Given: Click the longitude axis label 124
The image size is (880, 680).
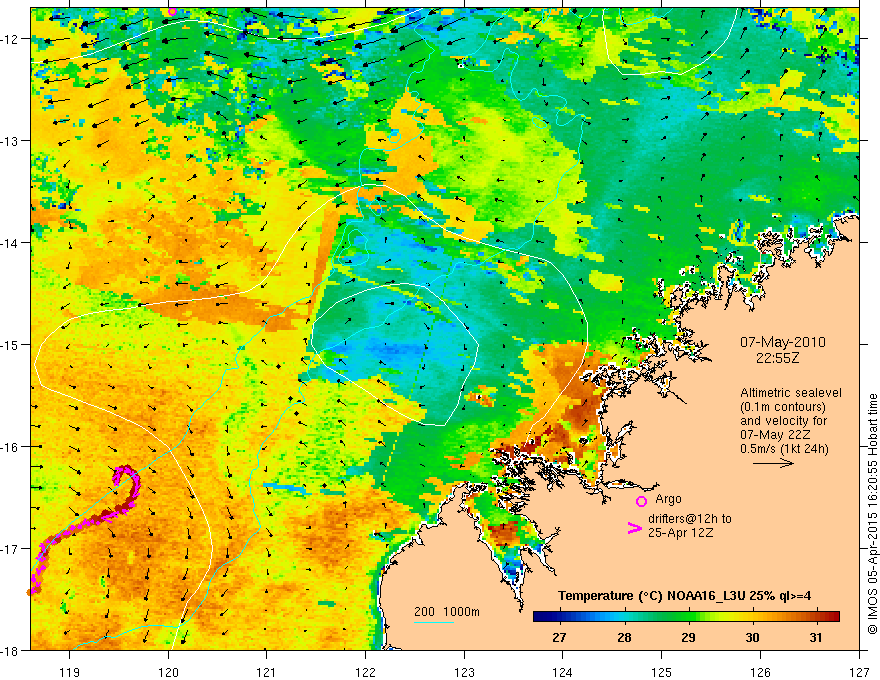Looking at the screenshot, I should point(563,672).
